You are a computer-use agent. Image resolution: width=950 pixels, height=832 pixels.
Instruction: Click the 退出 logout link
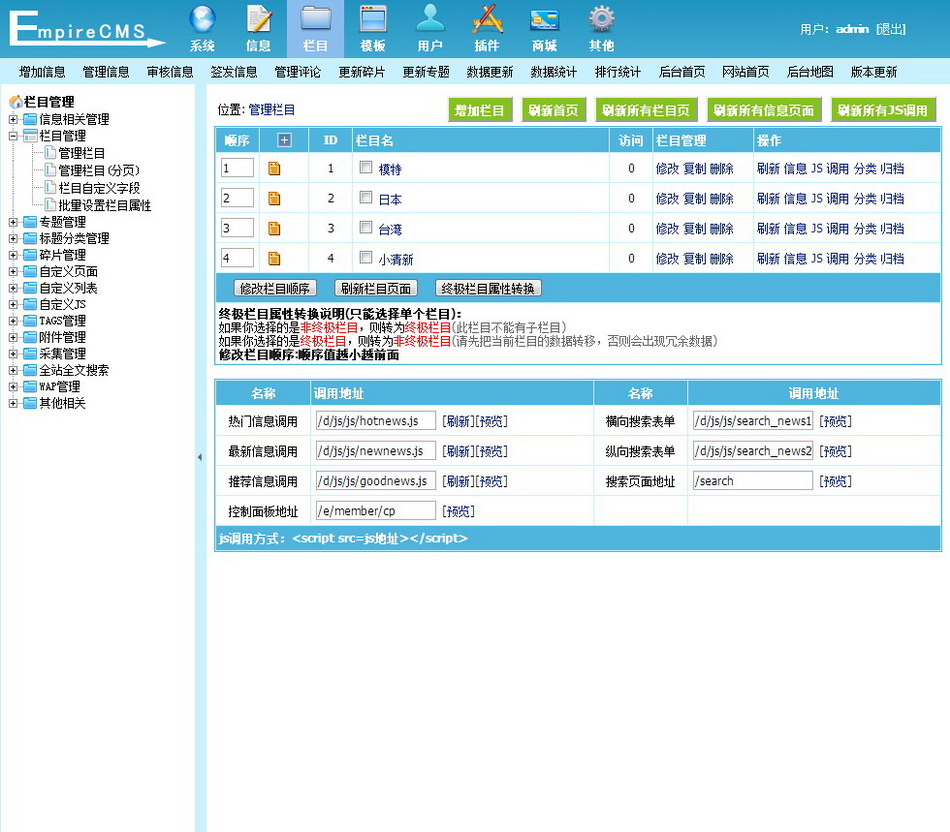coord(891,29)
